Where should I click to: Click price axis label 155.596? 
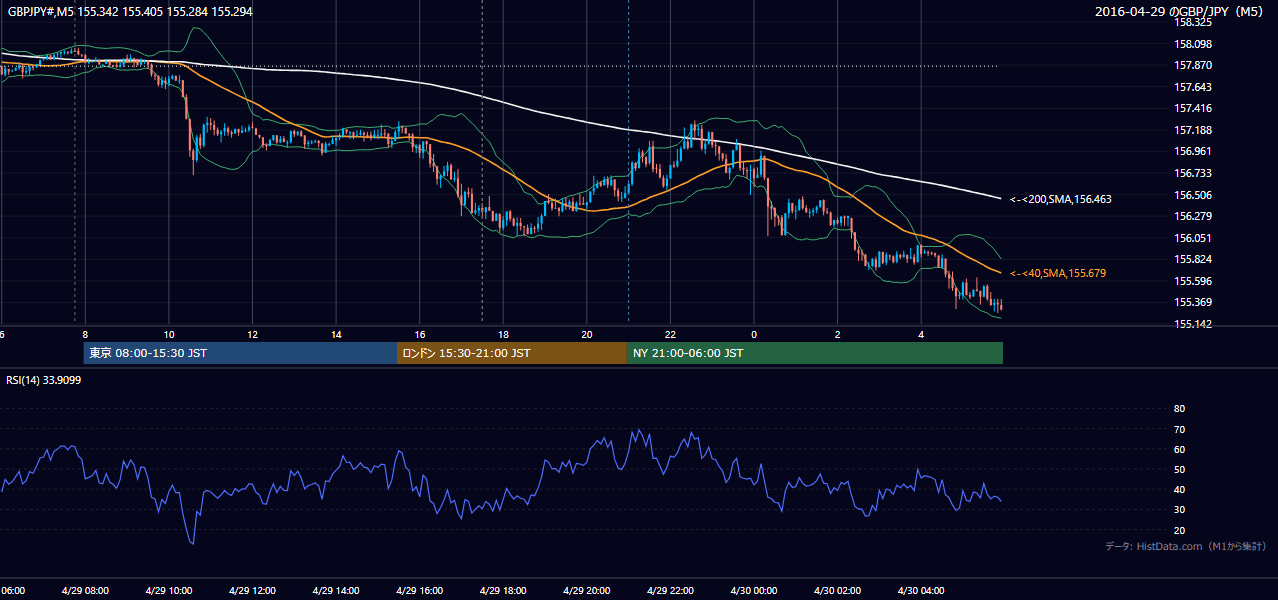(x=1194, y=281)
